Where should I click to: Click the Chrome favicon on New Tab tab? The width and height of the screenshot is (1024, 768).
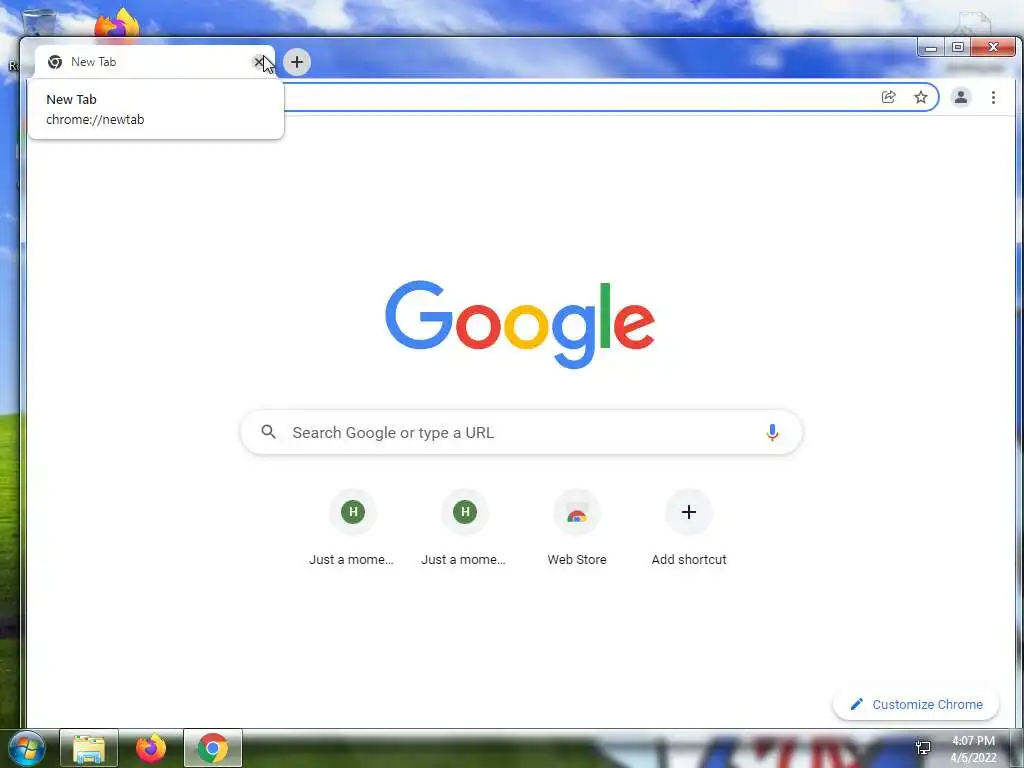(x=56, y=62)
